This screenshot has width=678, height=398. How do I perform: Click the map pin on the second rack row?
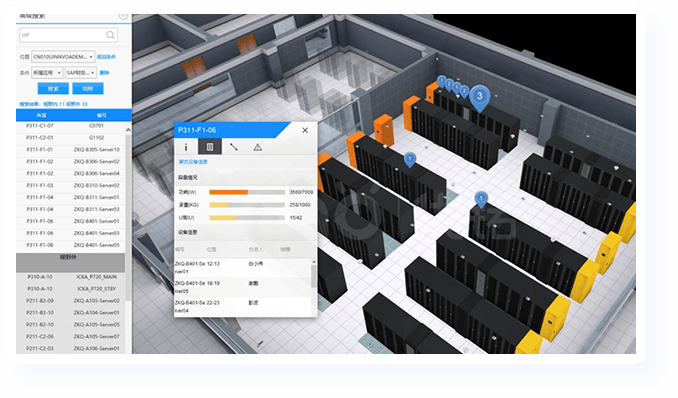[x=409, y=160]
